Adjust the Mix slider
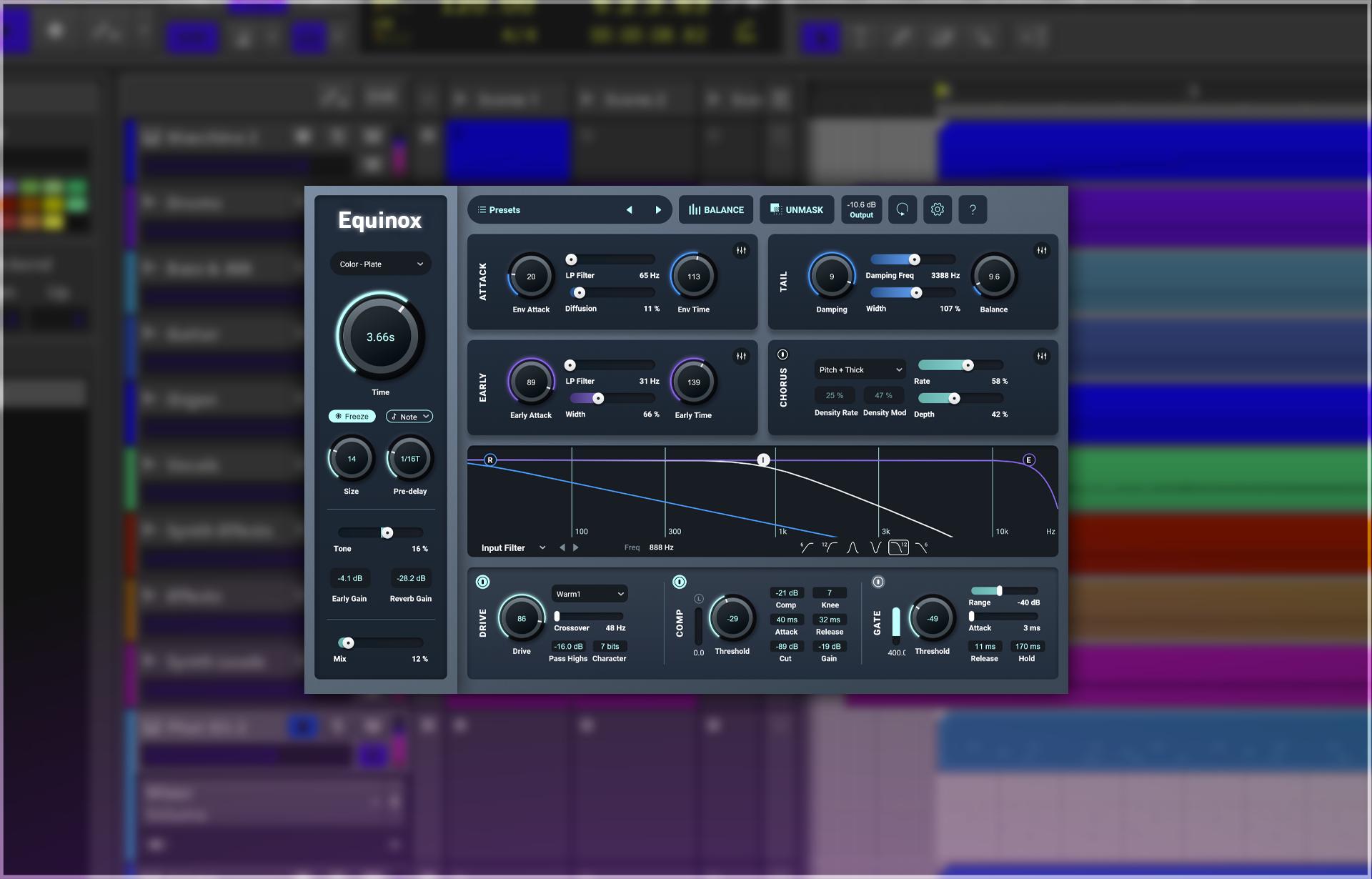Viewport: 1372px width, 879px height. (381, 642)
